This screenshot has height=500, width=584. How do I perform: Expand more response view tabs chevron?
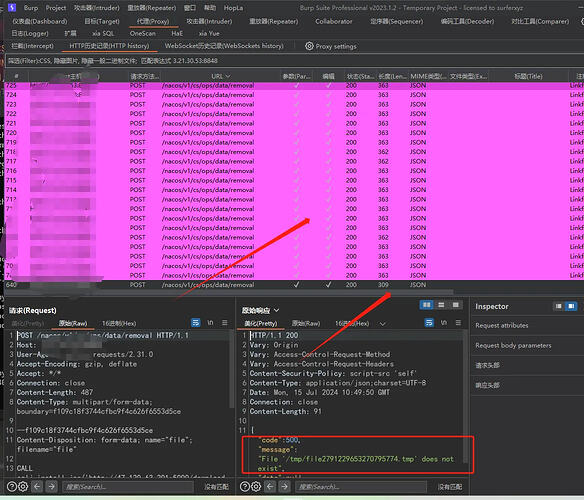(383, 324)
